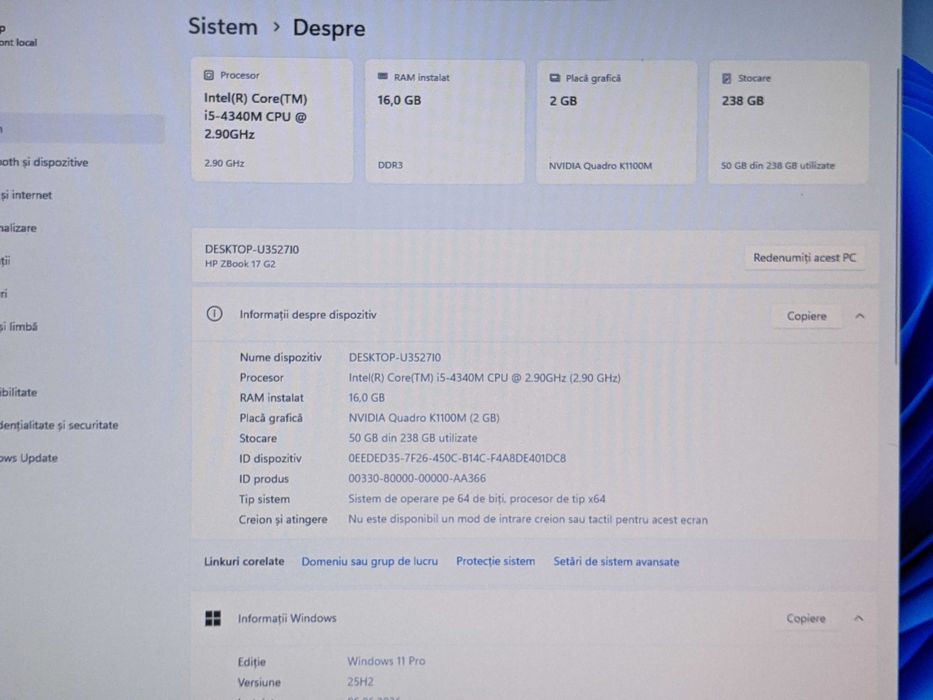Click the 25H2 version value
The height and width of the screenshot is (700, 933).
click(361, 682)
